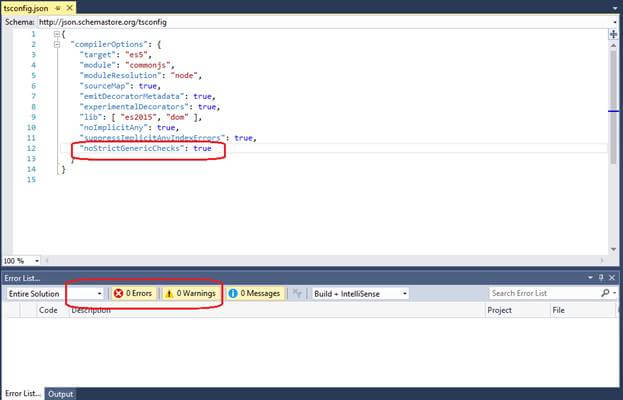Click the horizontal scrollbar right arrow
Screen dimensions: 623x400
tap(603, 261)
